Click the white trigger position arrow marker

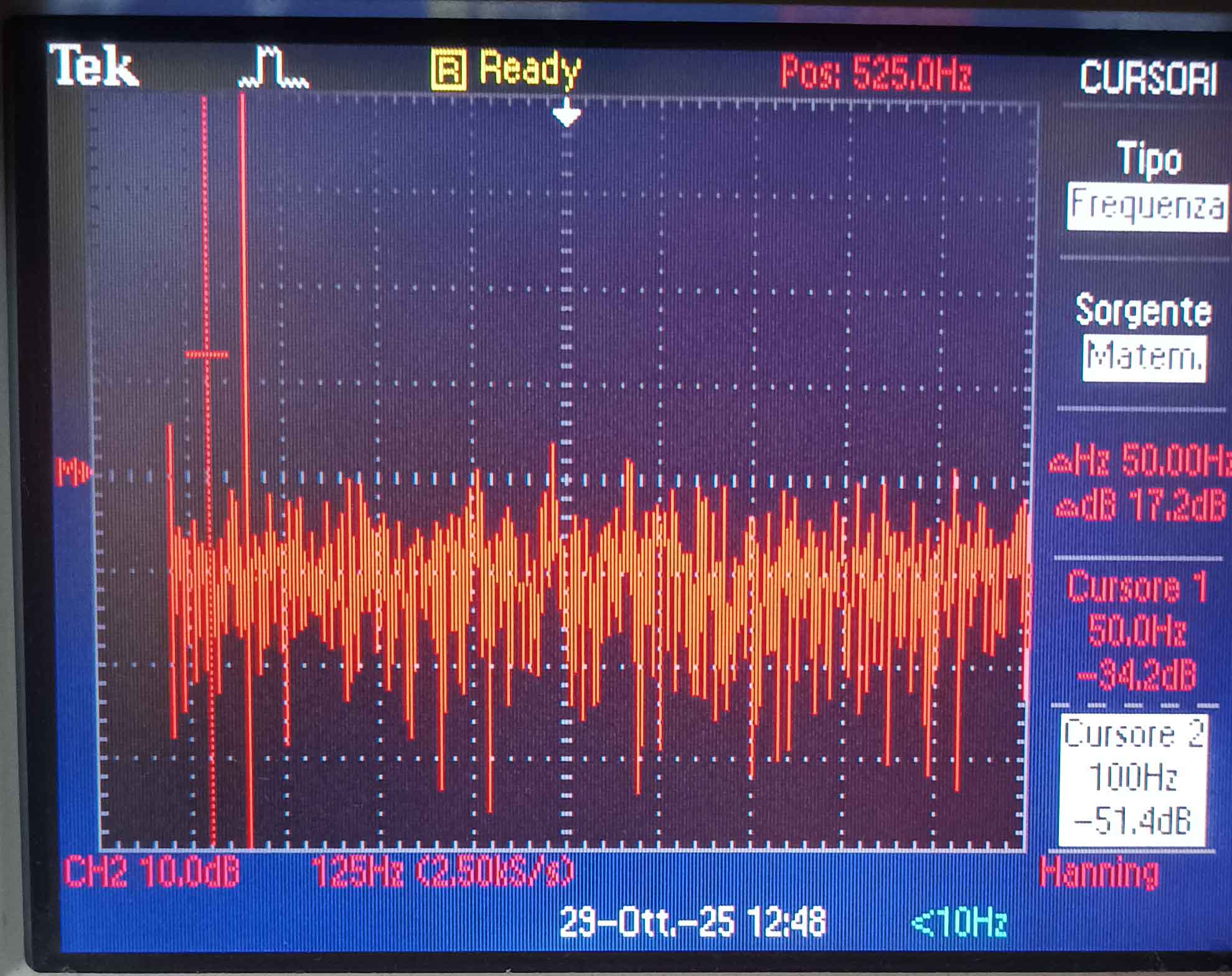pyautogui.click(x=567, y=114)
